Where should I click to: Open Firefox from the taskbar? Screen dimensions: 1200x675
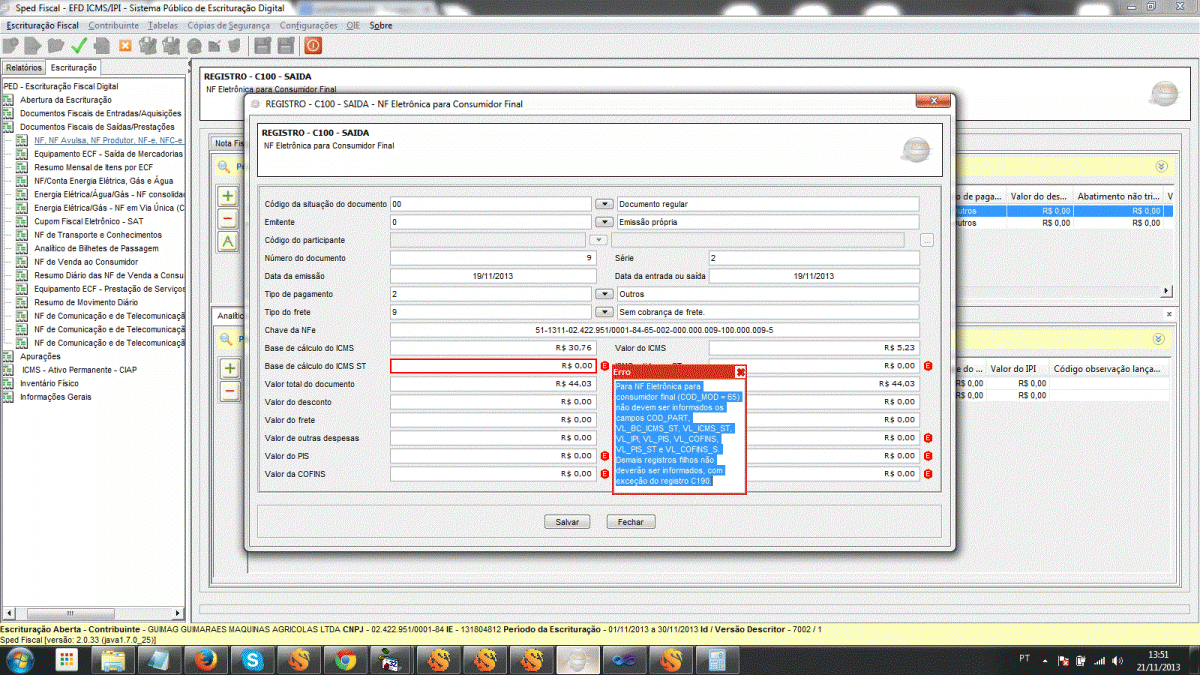(x=206, y=660)
